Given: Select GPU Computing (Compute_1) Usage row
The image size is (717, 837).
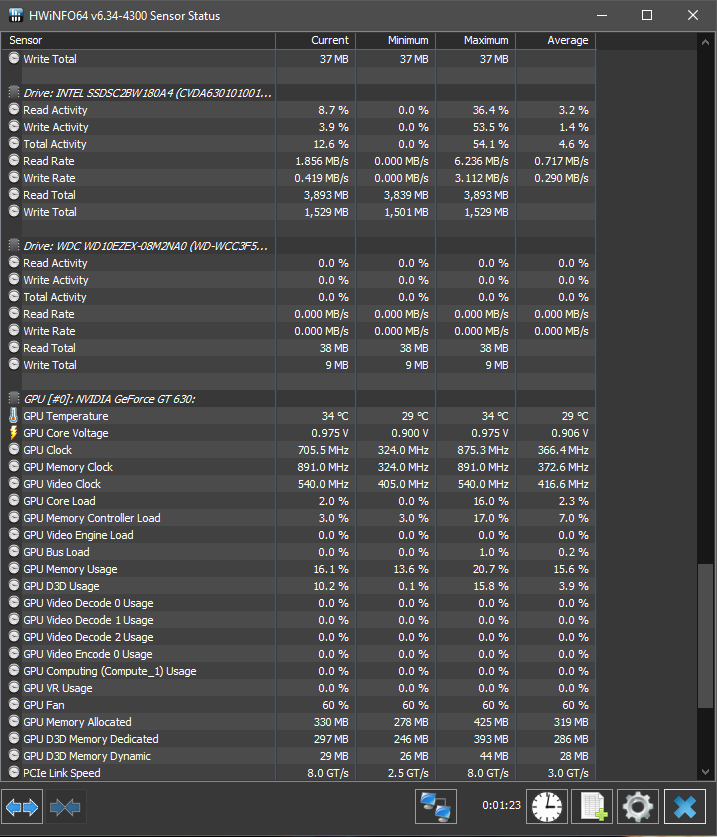Looking at the screenshot, I should tap(298, 671).
